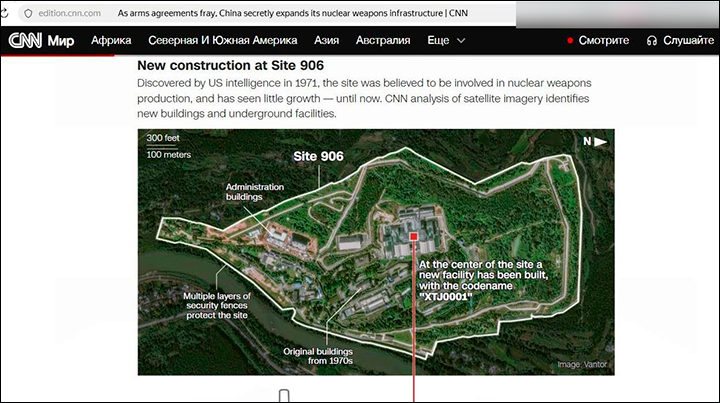The height and width of the screenshot is (403, 720).
Task: Open the Мир edition section
Action: pos(61,41)
